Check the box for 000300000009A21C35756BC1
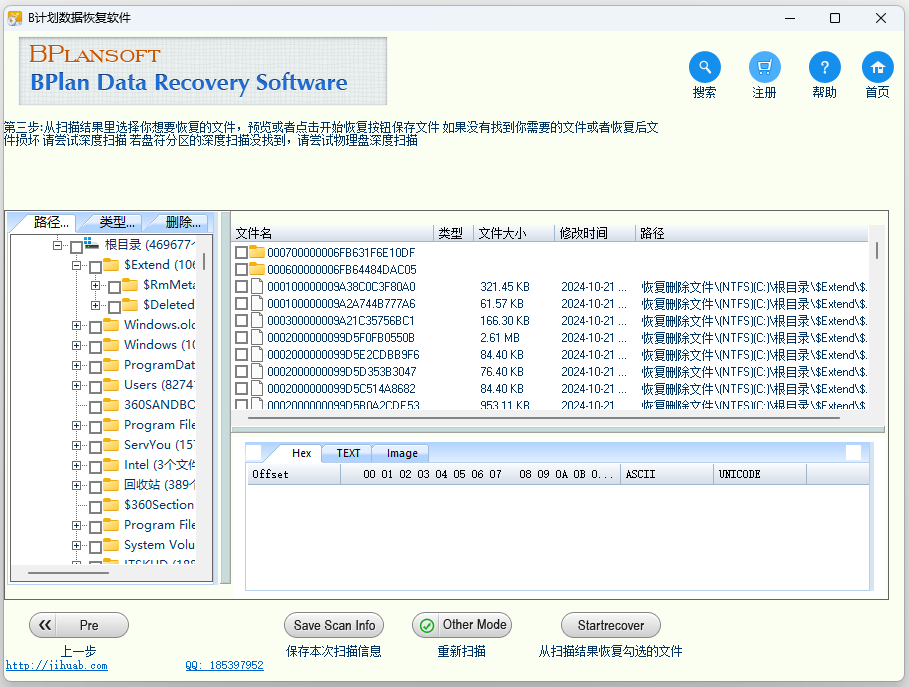909x687 pixels. (x=241, y=321)
